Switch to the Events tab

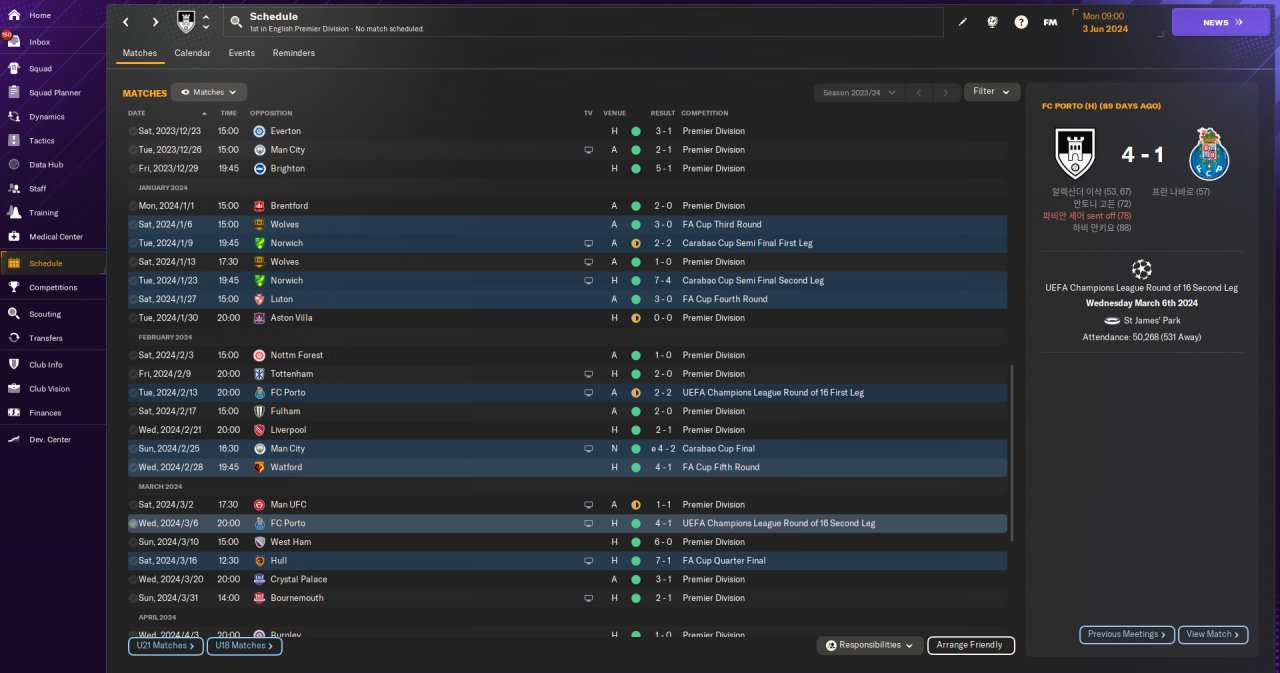242,53
